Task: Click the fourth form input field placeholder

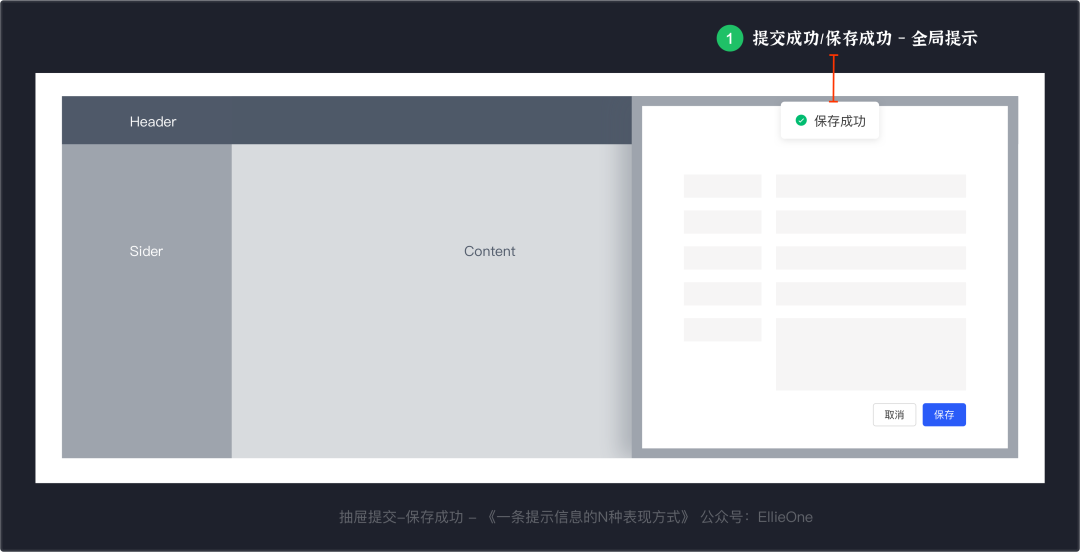Action: pyautogui.click(x=870, y=294)
